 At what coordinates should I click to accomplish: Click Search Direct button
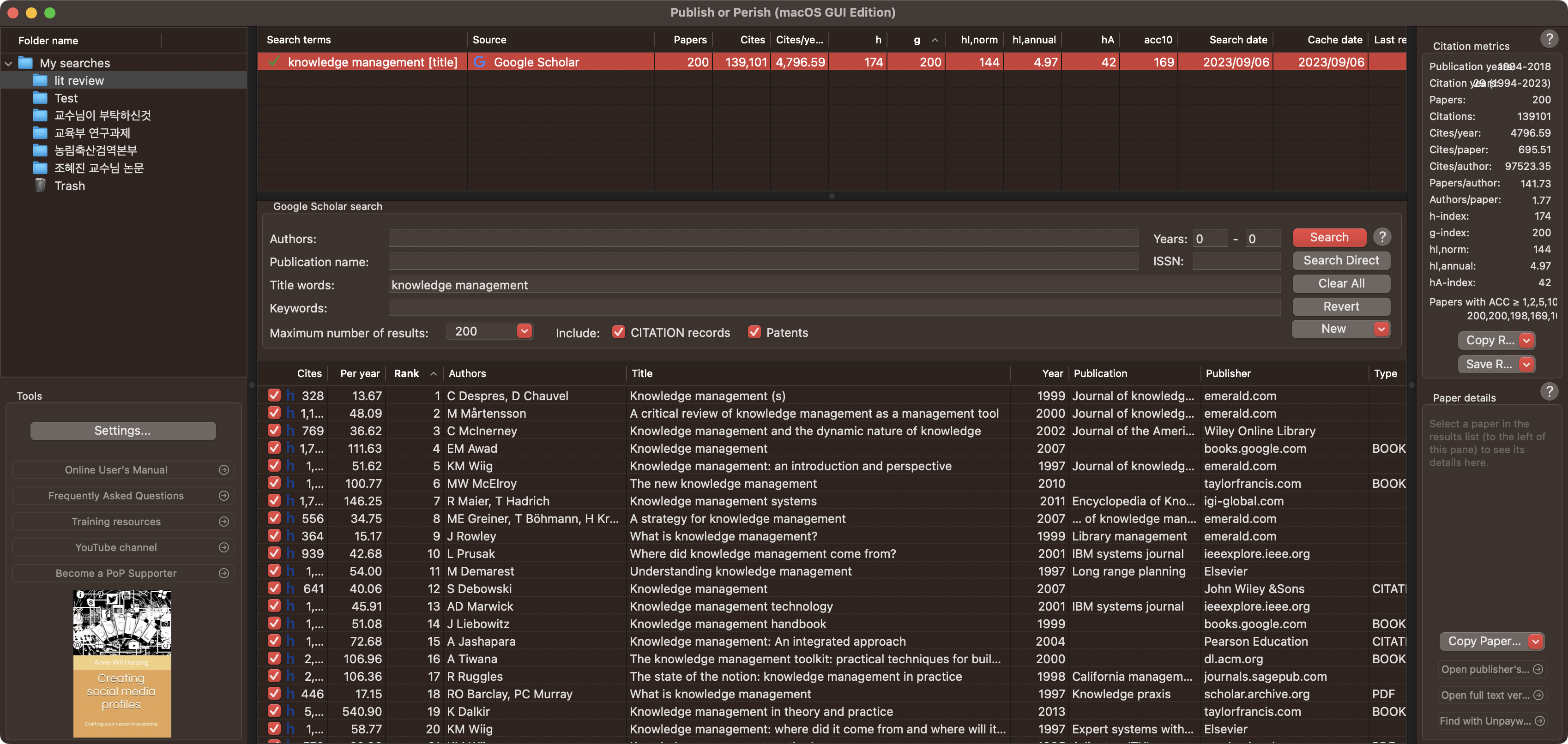tap(1341, 260)
